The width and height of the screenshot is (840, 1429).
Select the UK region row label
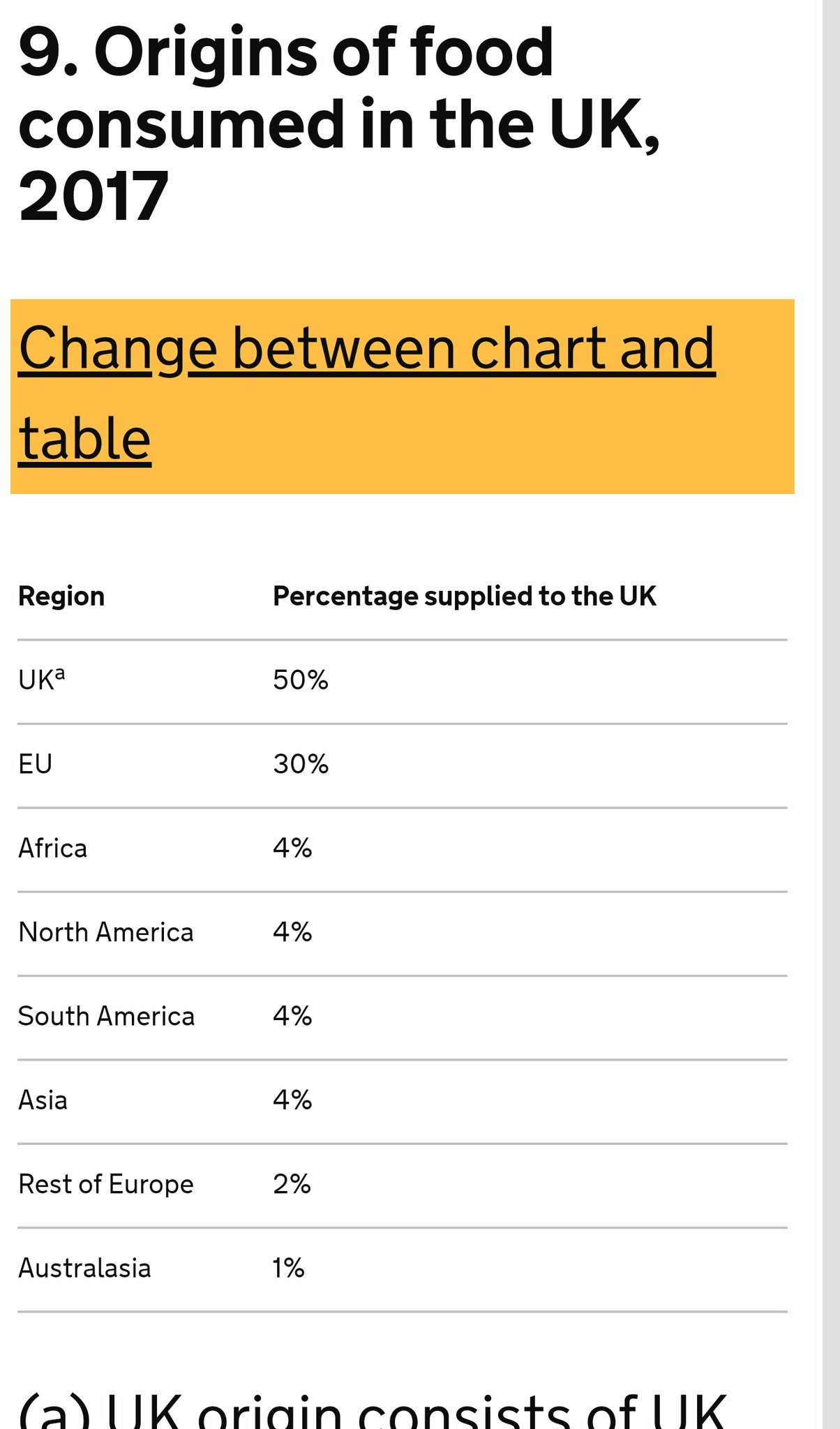click(x=41, y=680)
